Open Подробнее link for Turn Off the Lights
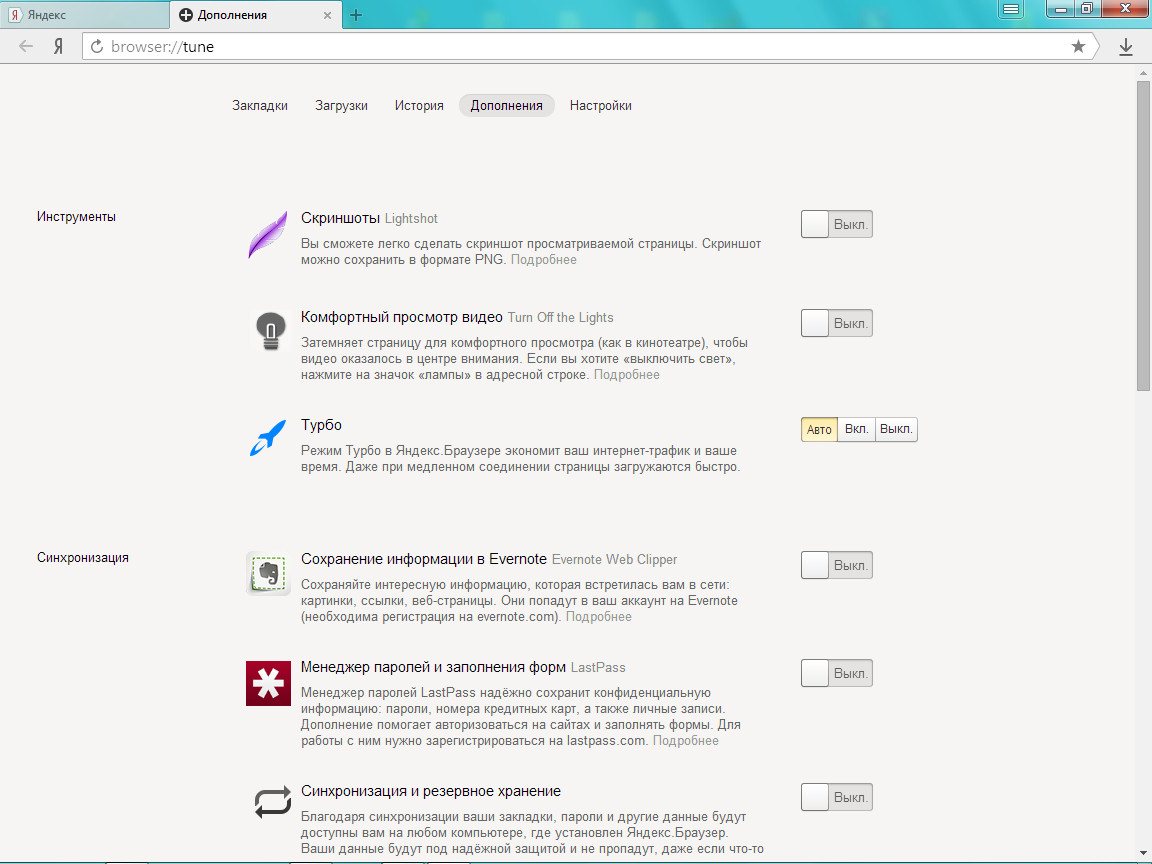1152x864 pixels. pos(627,375)
